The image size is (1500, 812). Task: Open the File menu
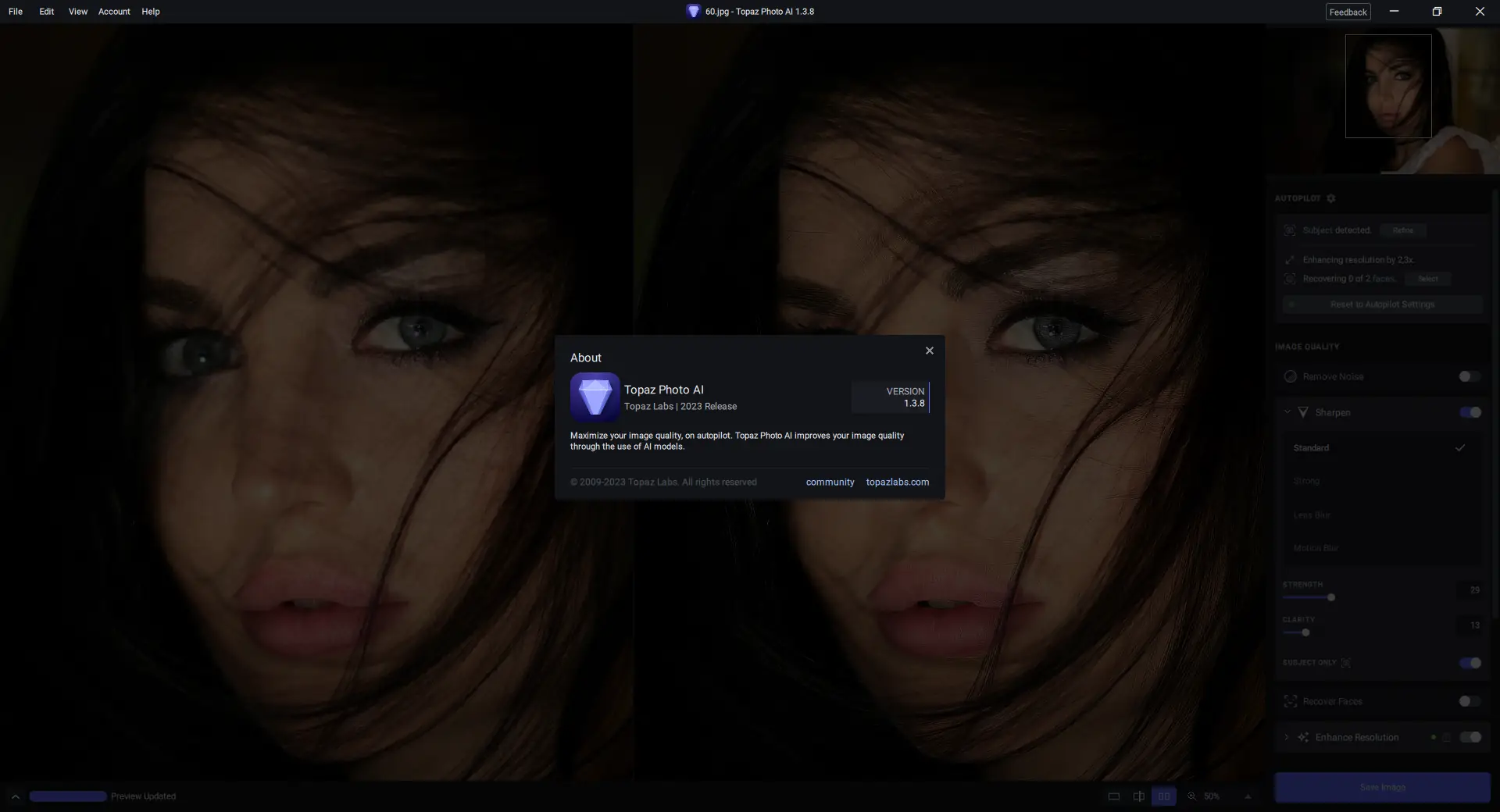16,12
